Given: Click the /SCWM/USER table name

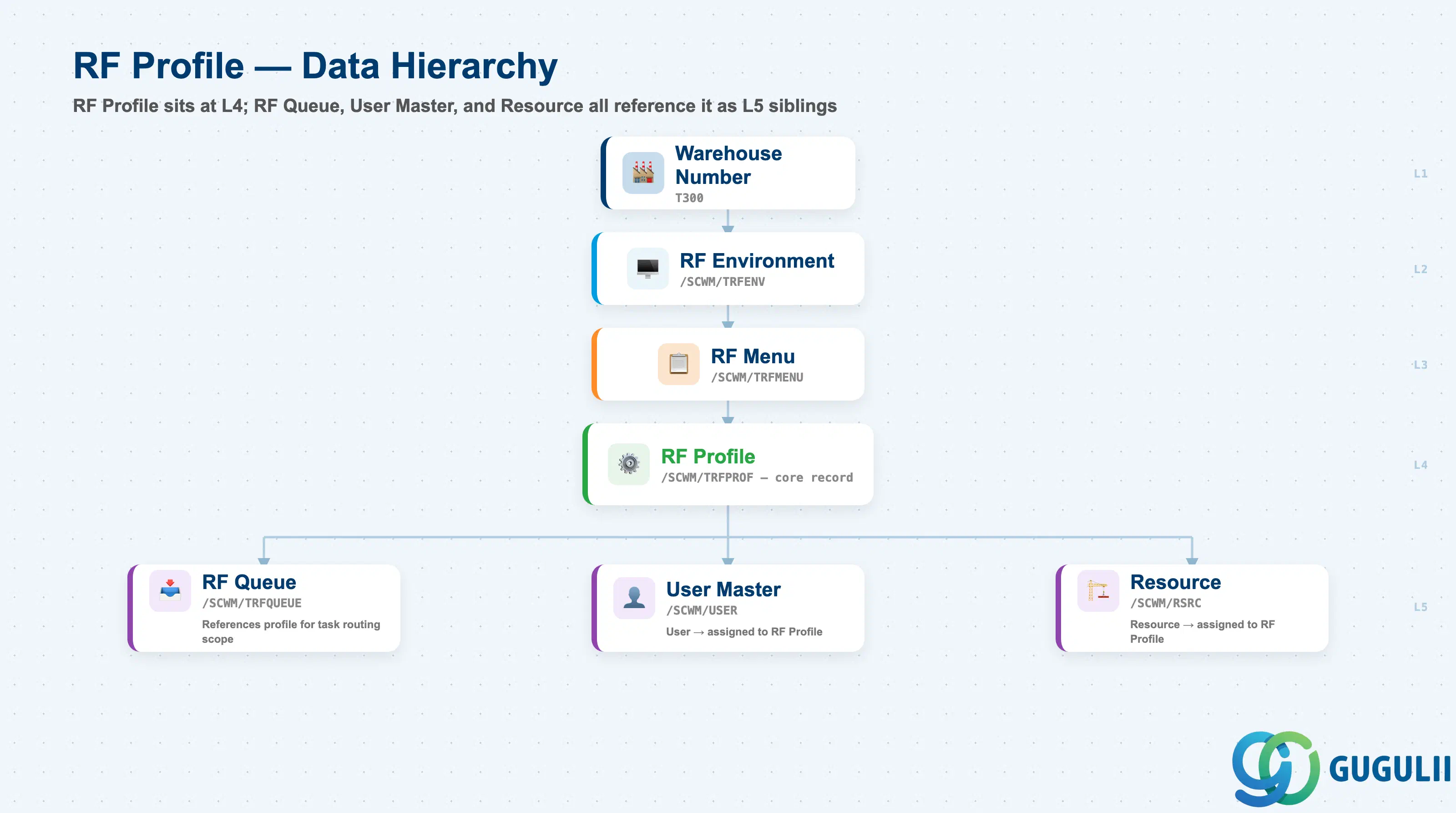Looking at the screenshot, I should [x=702, y=610].
